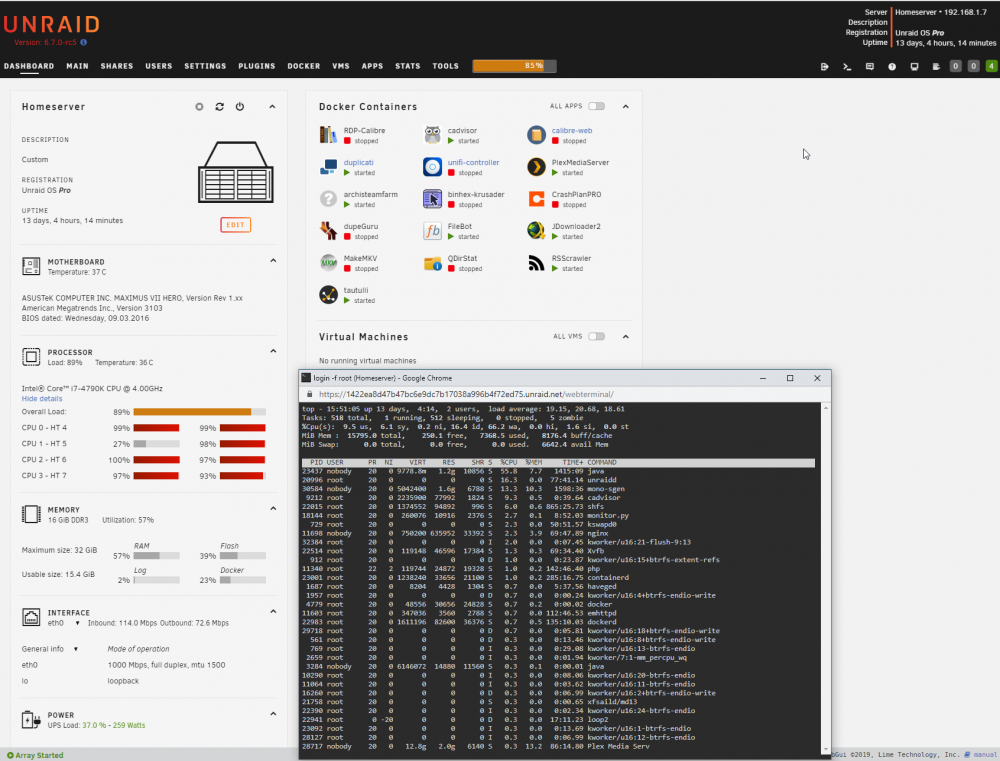Image resolution: width=1000 pixels, height=761 pixels.
Task: Click the duplicati link text
Action: pyautogui.click(x=358, y=162)
